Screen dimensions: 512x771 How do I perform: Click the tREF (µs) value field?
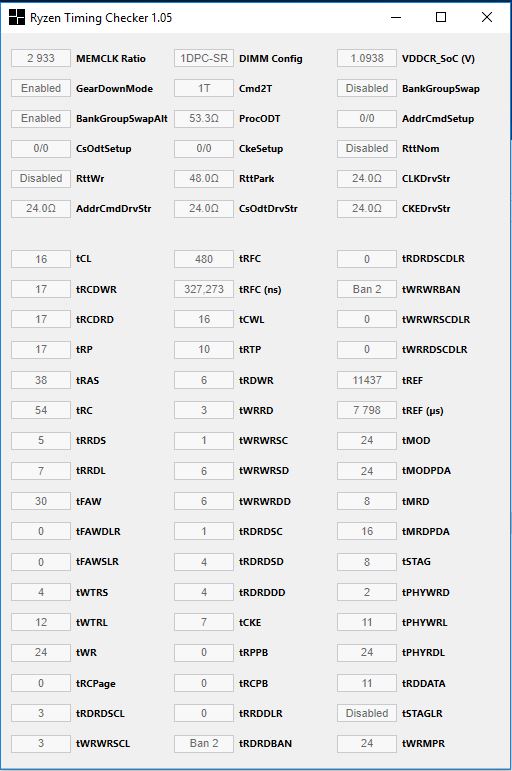point(366,410)
